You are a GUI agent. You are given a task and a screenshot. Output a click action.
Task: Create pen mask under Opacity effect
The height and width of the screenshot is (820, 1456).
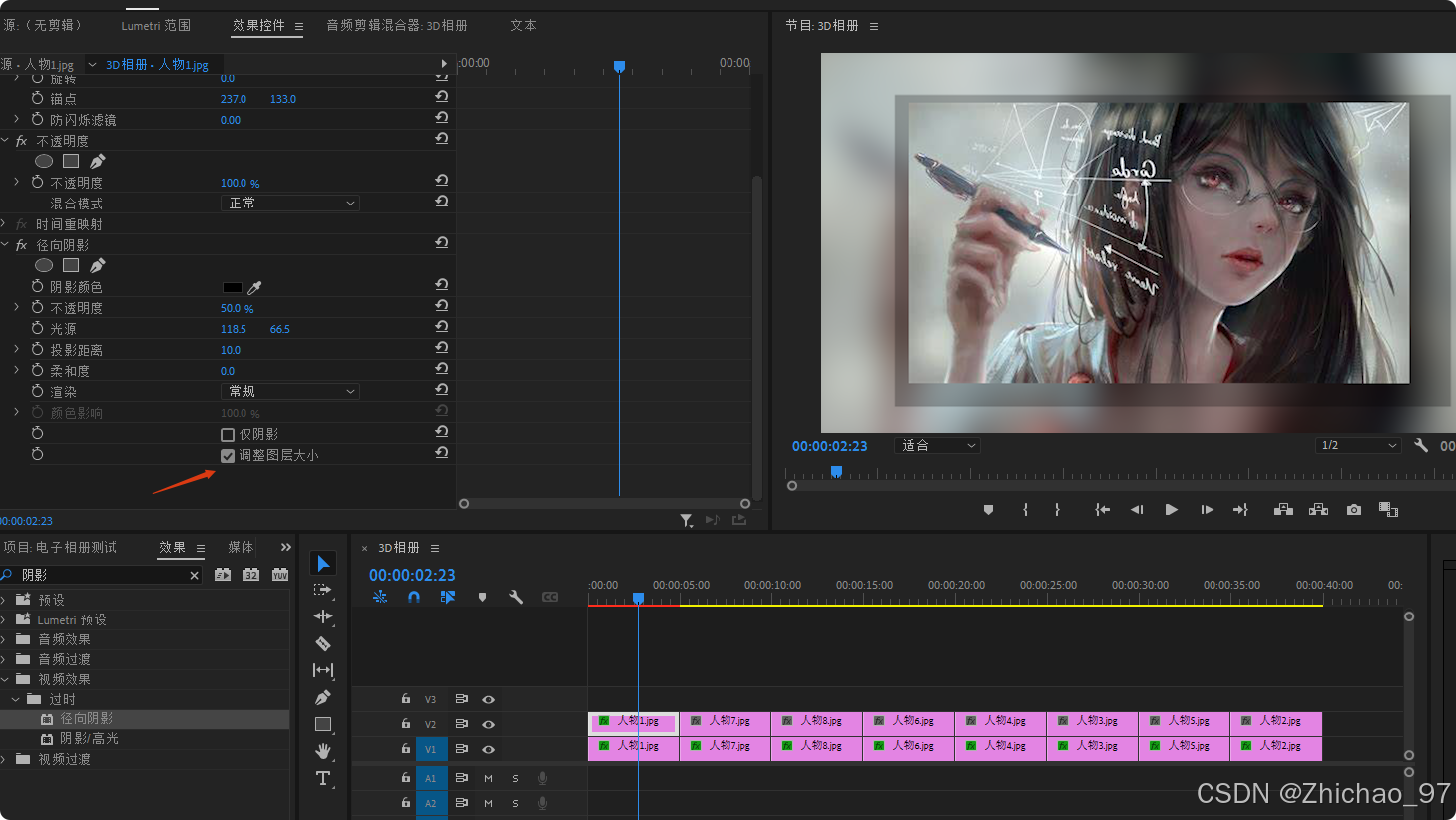(97, 161)
